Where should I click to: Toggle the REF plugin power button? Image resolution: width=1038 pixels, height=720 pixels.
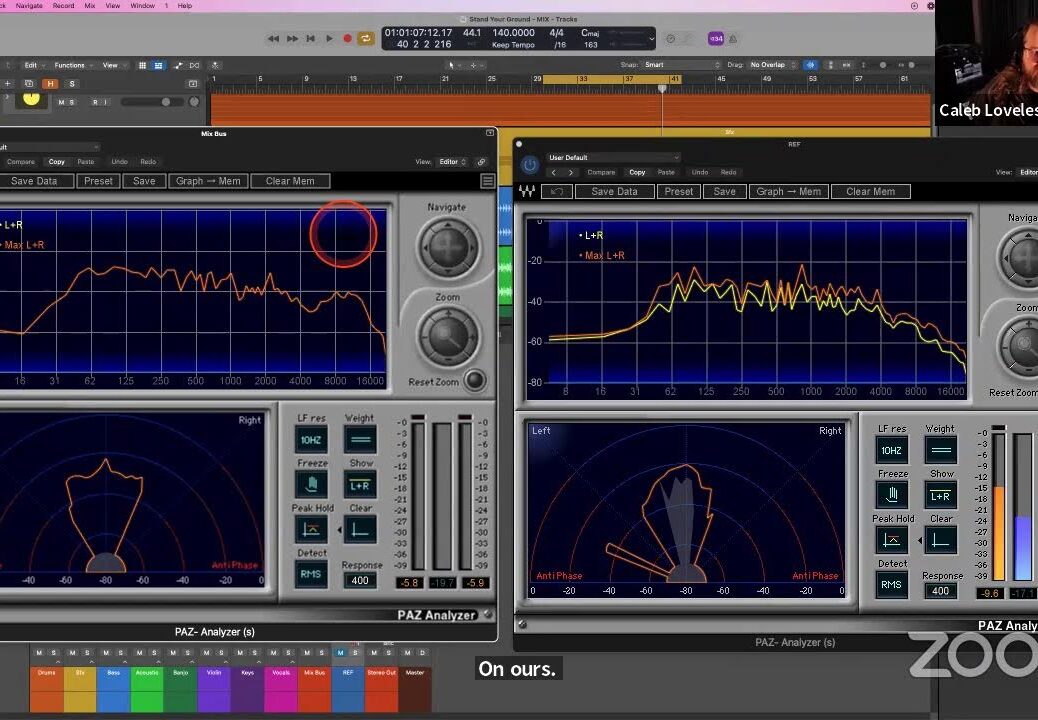[x=529, y=164]
